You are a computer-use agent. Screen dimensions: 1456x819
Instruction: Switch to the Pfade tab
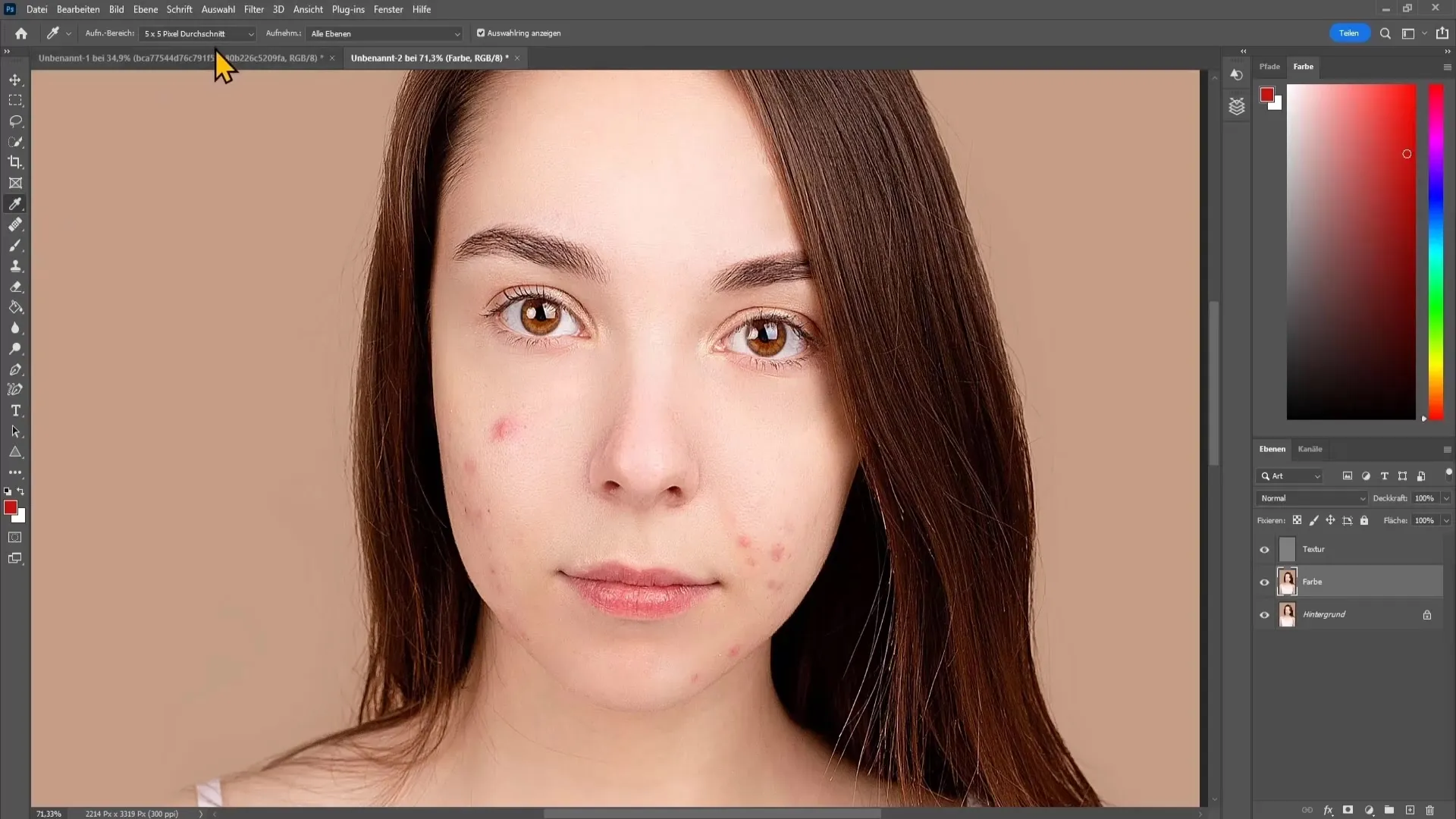[x=1270, y=66]
